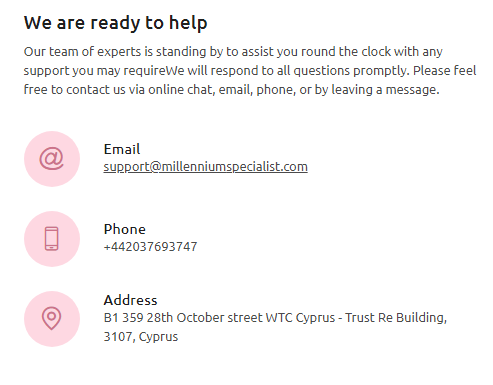
Task: Click the words 'leaving a message'
Action: (x=385, y=90)
